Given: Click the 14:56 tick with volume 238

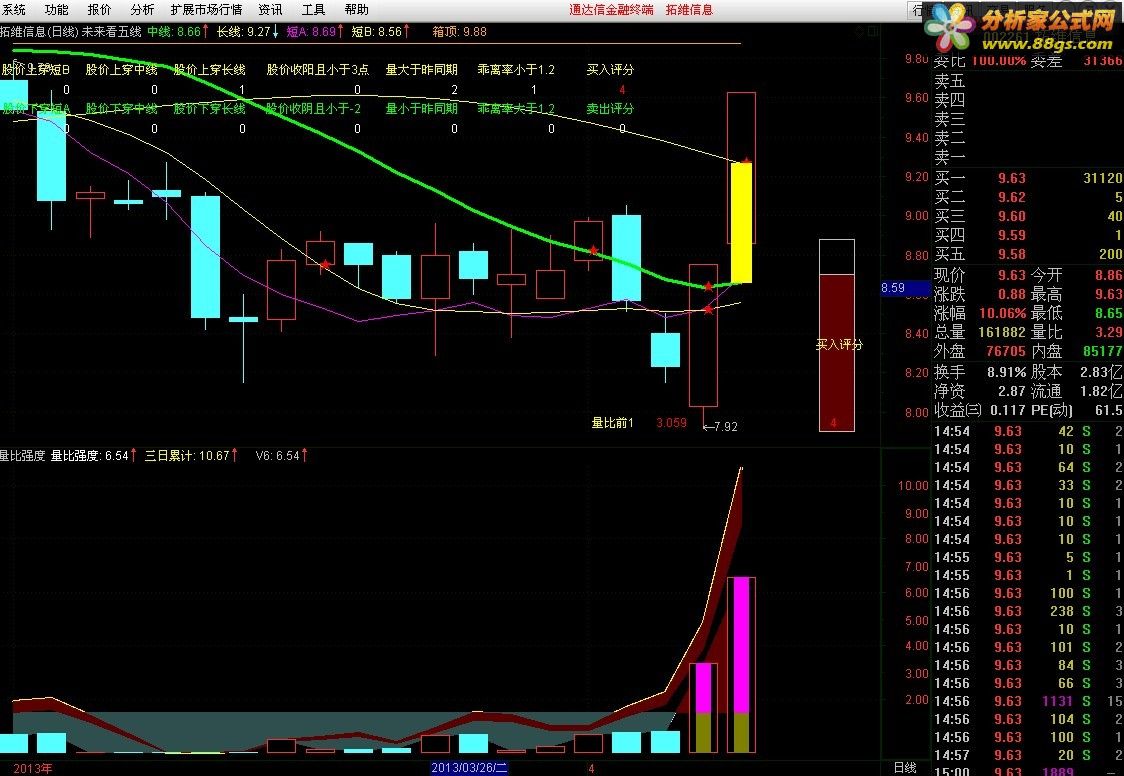Looking at the screenshot, I should tap(1028, 611).
